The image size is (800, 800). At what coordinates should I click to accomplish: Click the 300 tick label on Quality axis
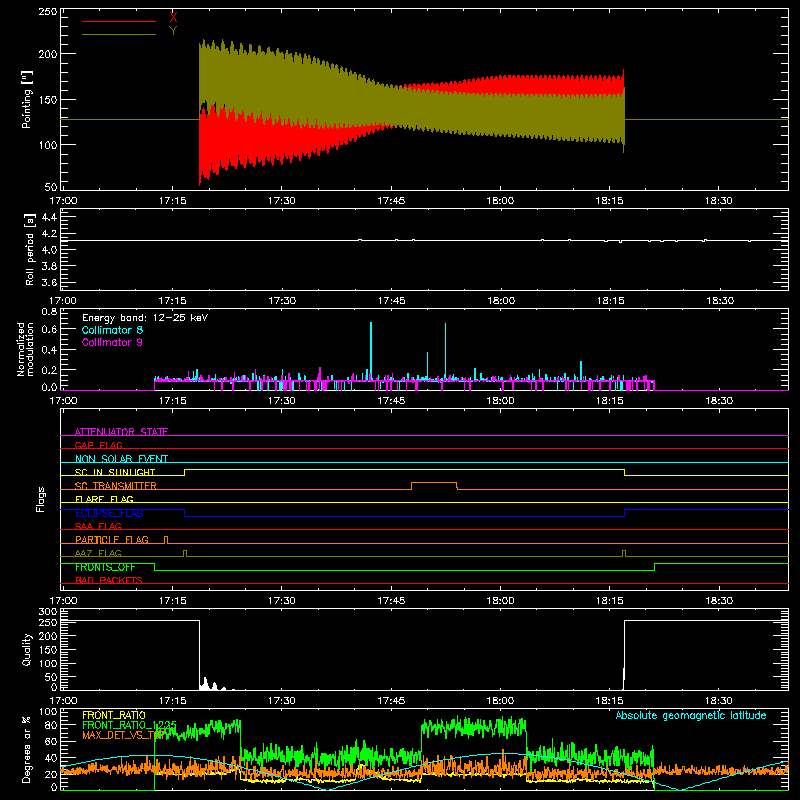coord(47,612)
